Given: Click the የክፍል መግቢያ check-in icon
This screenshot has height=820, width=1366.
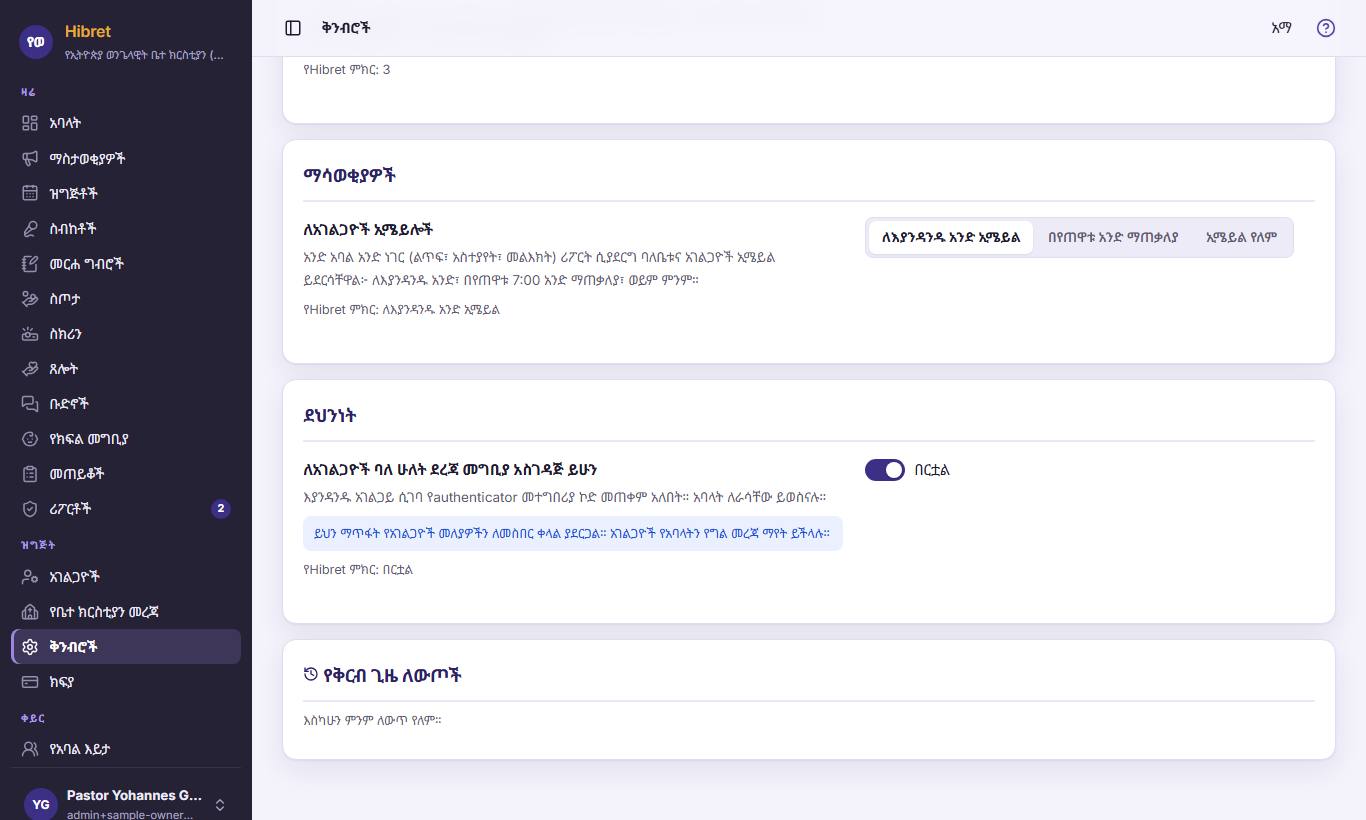Looking at the screenshot, I should pos(30,438).
